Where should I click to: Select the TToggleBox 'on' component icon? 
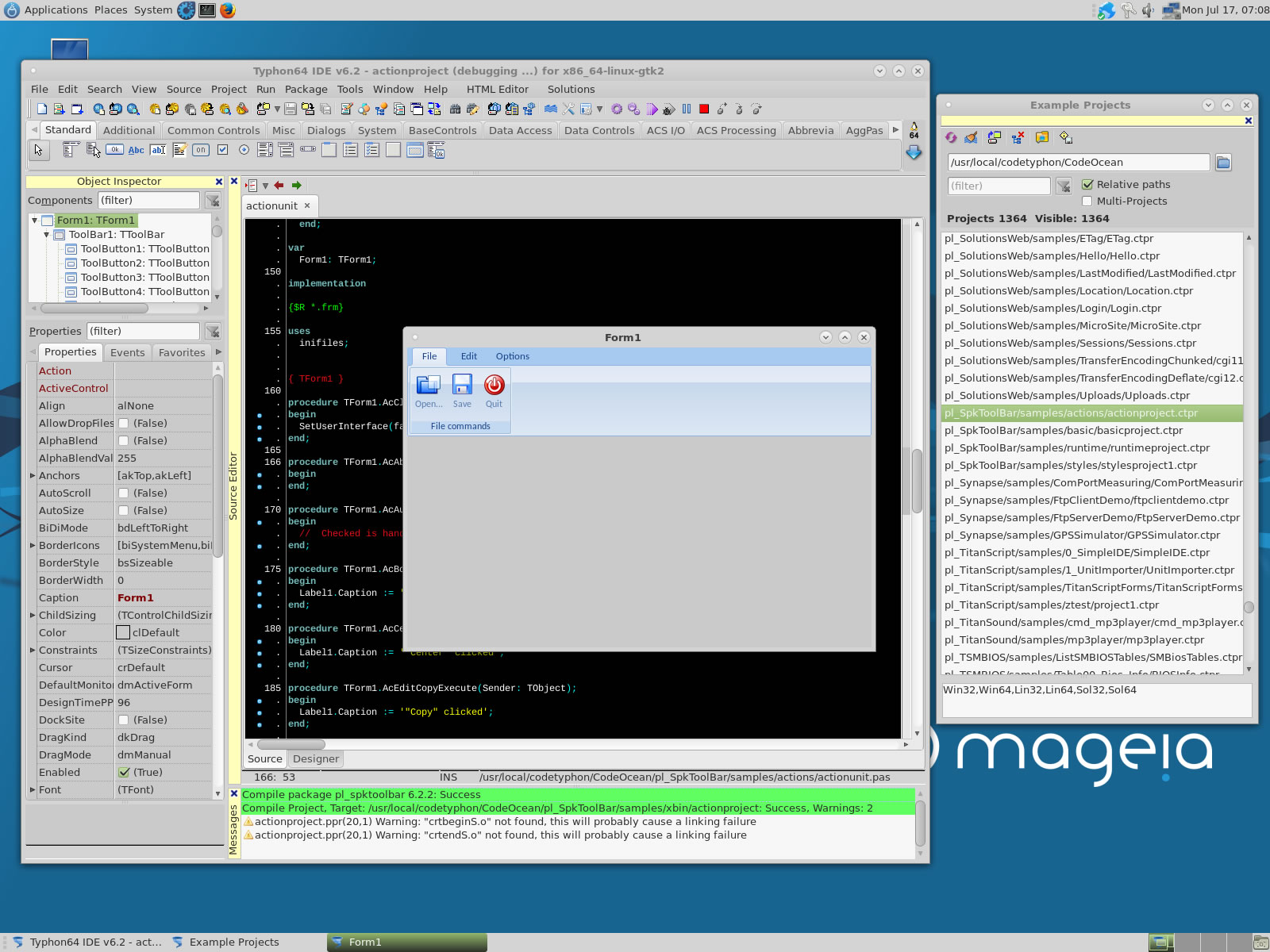pos(201,149)
